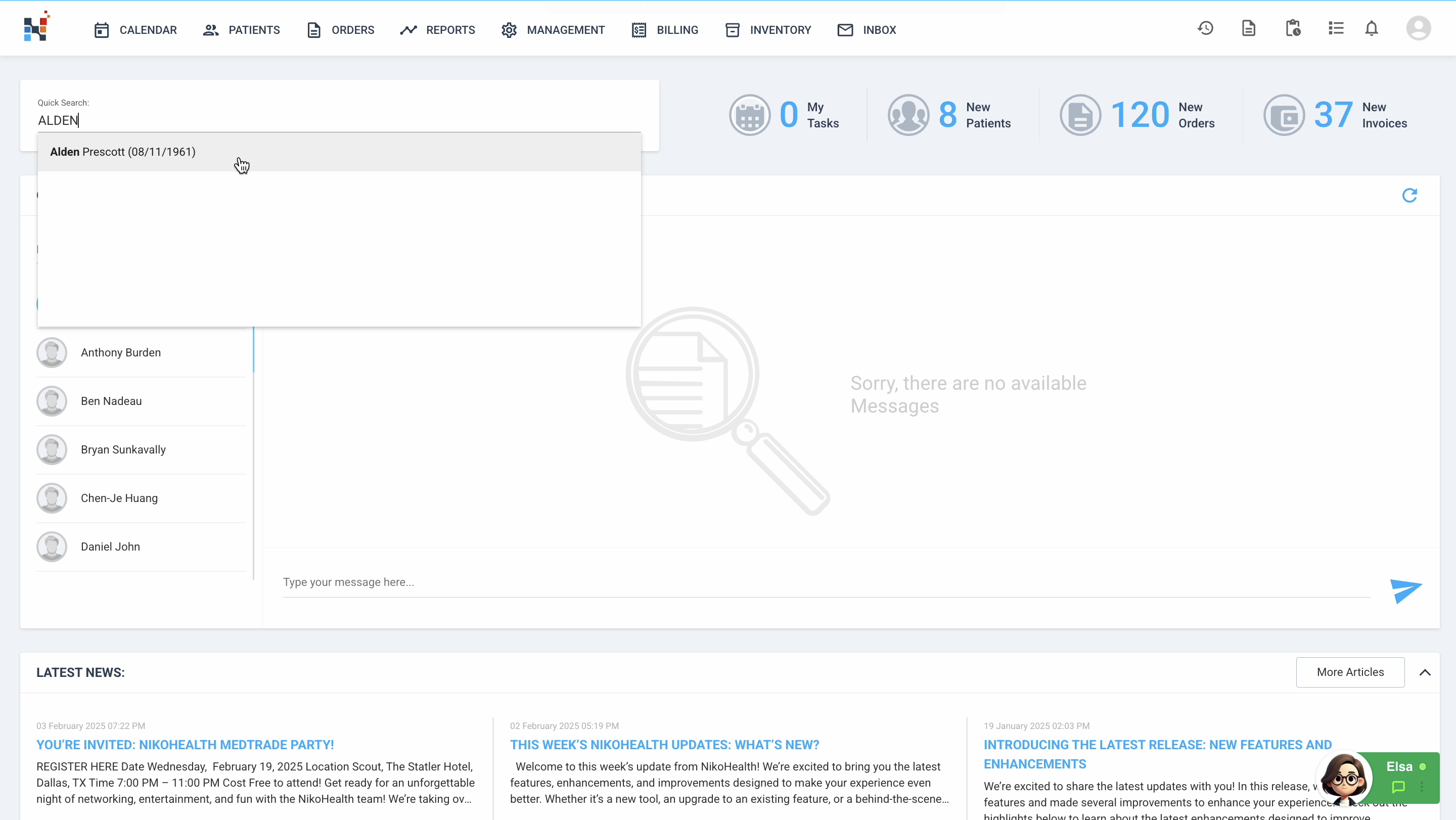The image size is (1456, 820).
Task: Click the More Articles button
Action: pyautogui.click(x=1350, y=672)
